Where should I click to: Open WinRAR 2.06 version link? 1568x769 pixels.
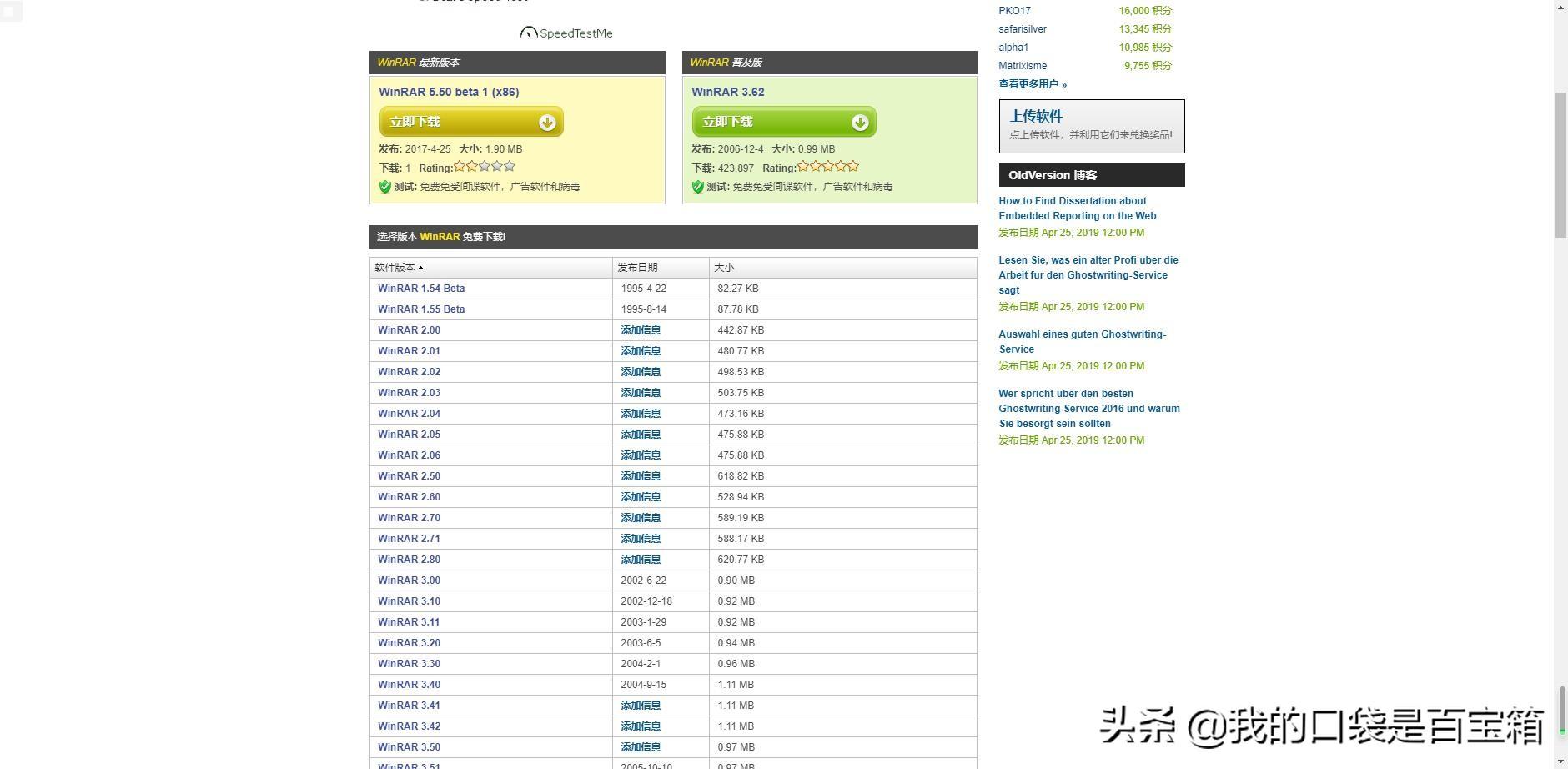(409, 455)
